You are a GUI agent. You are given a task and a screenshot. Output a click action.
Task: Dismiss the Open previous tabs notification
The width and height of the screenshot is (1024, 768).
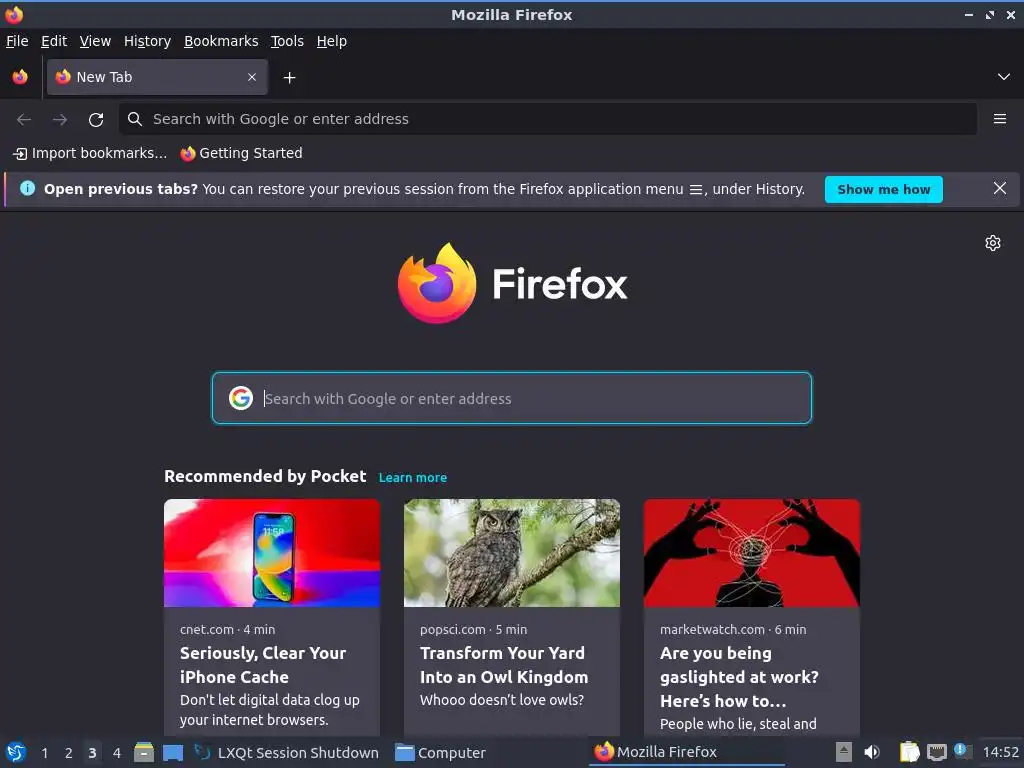point(999,188)
